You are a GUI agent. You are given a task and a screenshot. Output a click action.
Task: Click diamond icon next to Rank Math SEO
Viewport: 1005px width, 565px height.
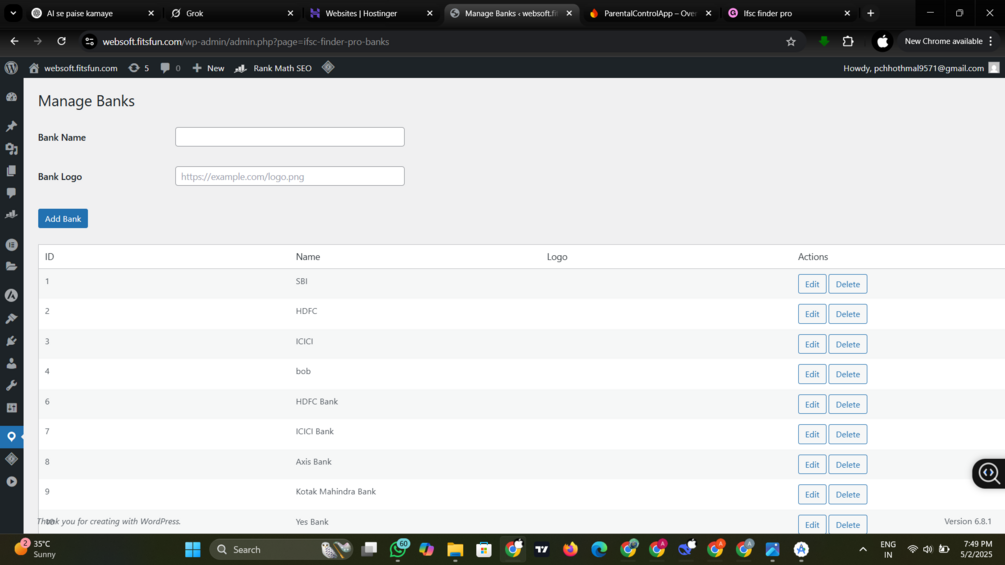pos(328,67)
